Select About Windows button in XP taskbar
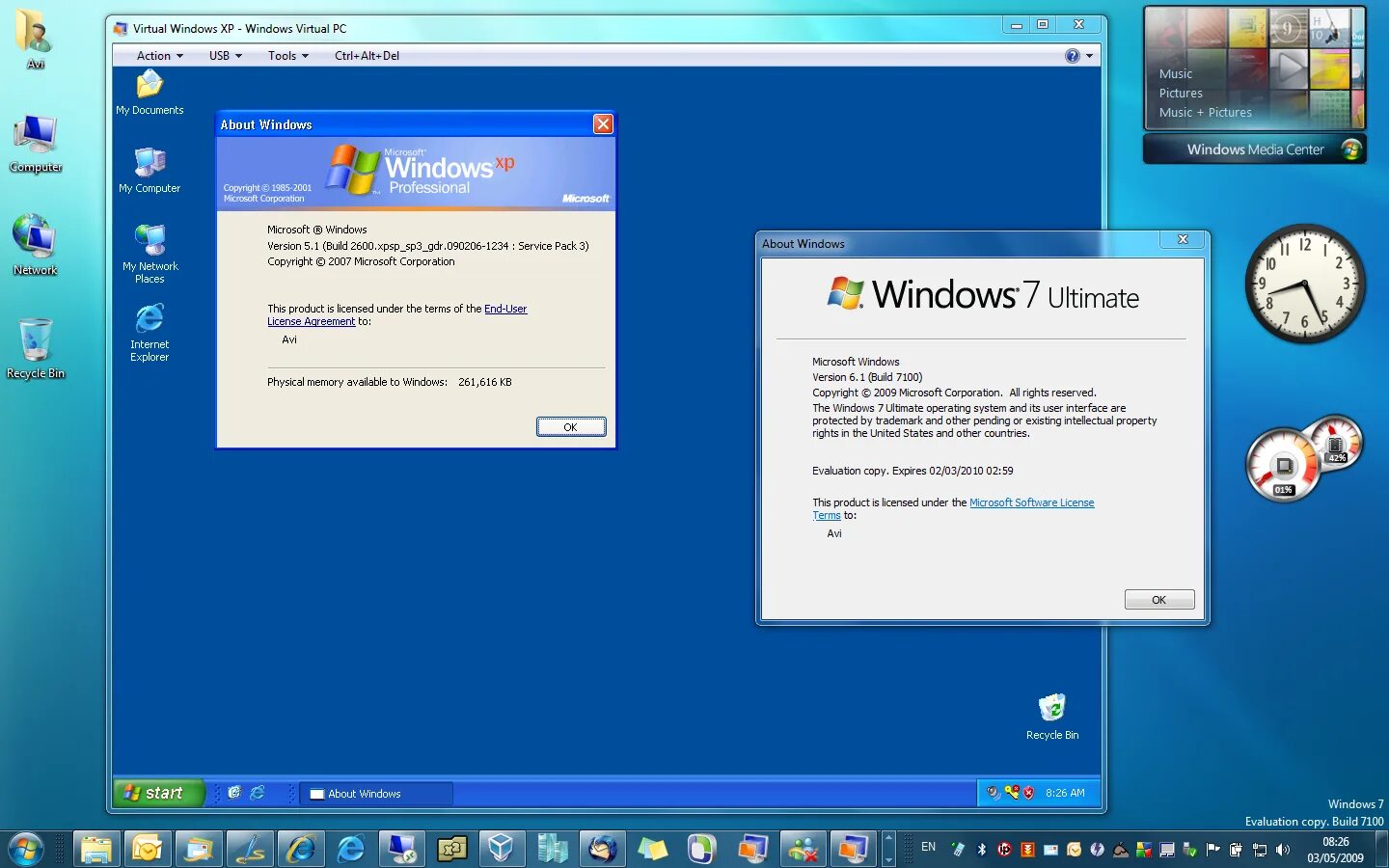The height and width of the screenshot is (868, 1389). [x=376, y=794]
